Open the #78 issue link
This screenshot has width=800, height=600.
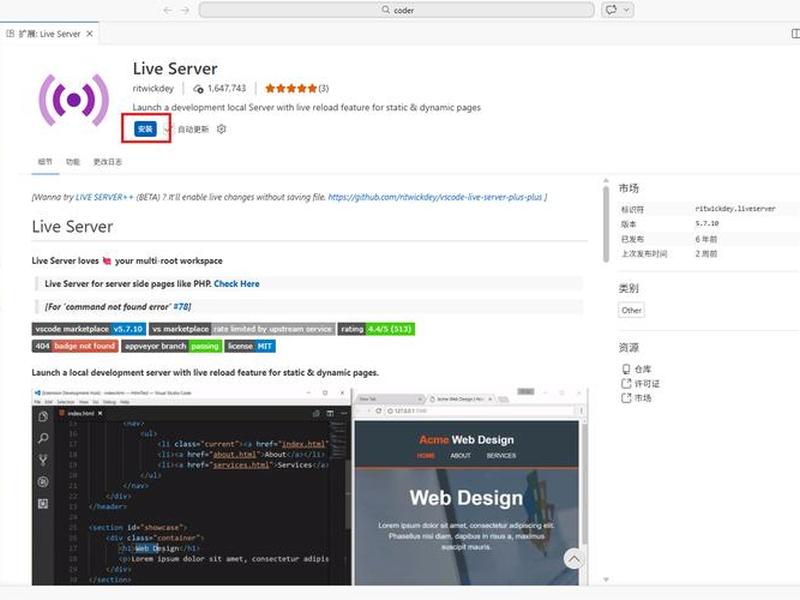(x=181, y=307)
